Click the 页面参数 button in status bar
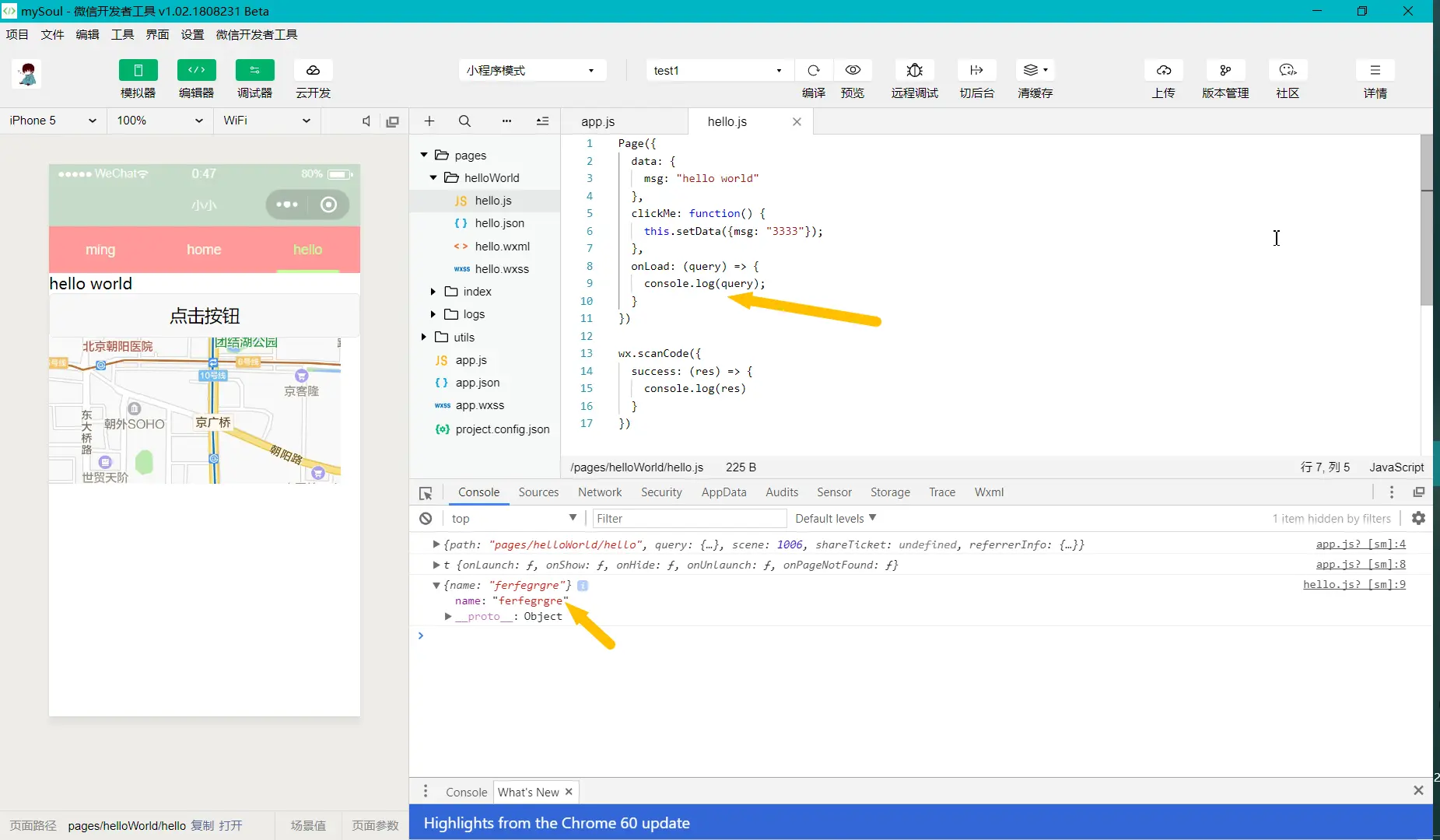Image resolution: width=1440 pixels, height=840 pixels. coord(375,826)
